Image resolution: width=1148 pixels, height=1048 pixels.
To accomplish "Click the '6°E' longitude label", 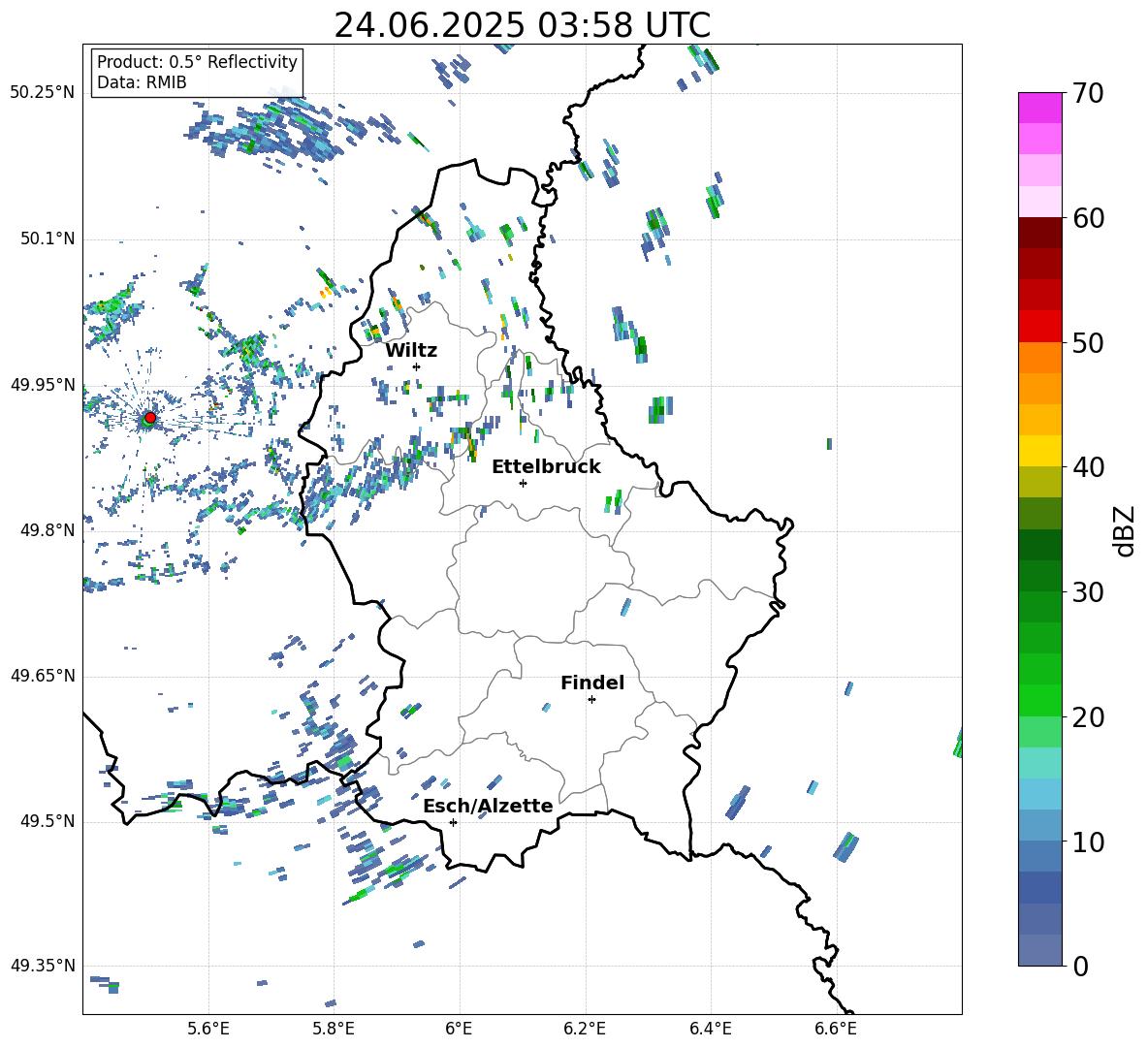I will pyautogui.click(x=459, y=1029).
